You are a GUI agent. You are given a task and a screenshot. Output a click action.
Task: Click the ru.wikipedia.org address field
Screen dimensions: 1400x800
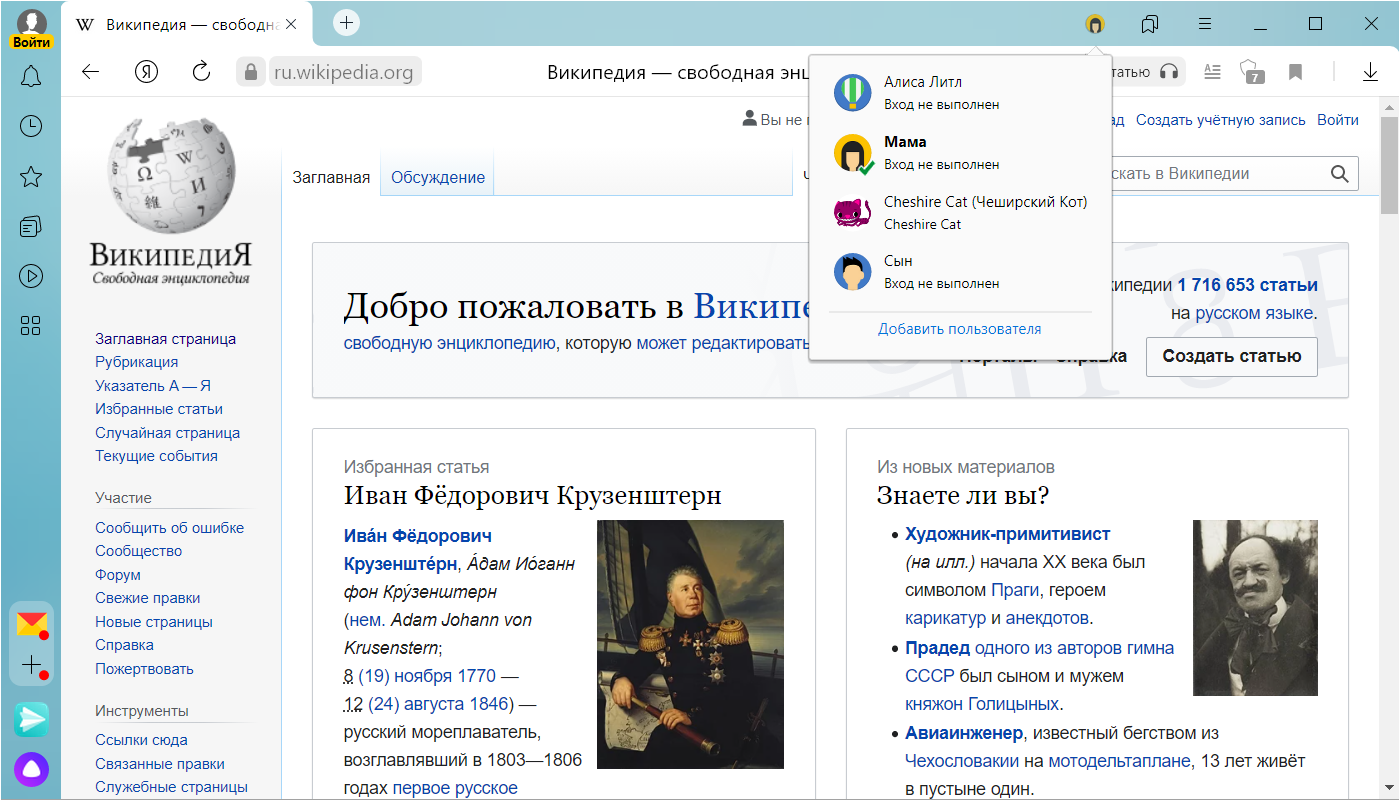345,72
